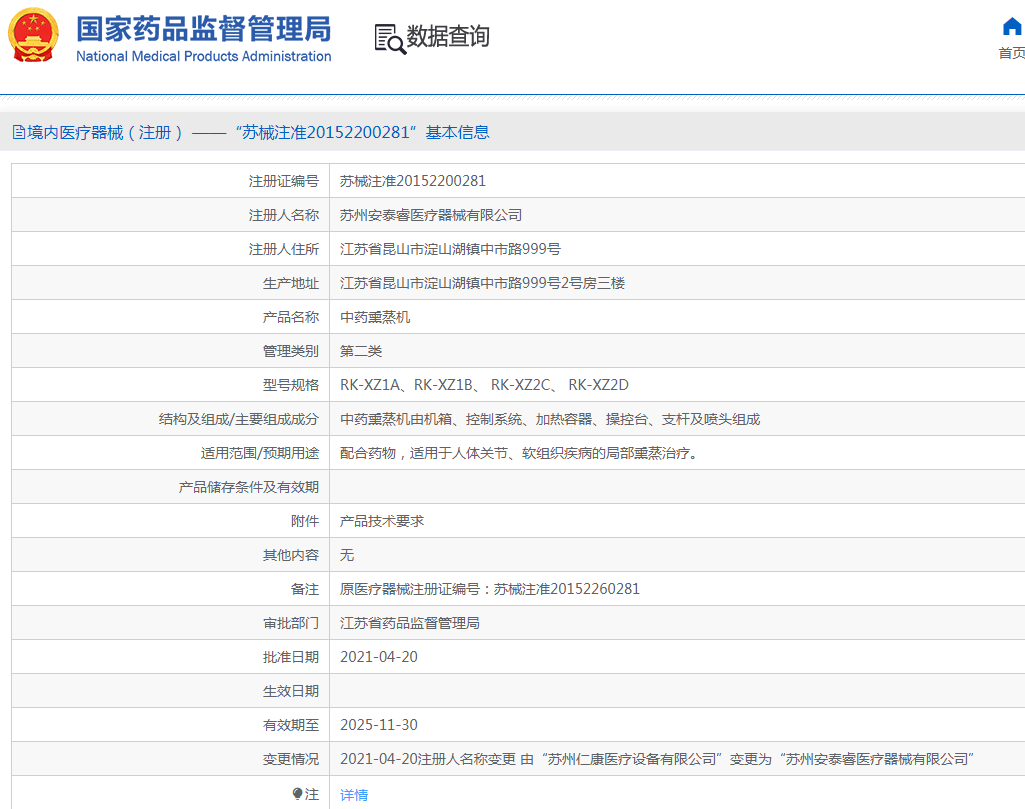Click the breadcrumb heading 境内医疗器械（注册）
This screenshot has width=1025, height=809.
pyautogui.click(x=105, y=133)
